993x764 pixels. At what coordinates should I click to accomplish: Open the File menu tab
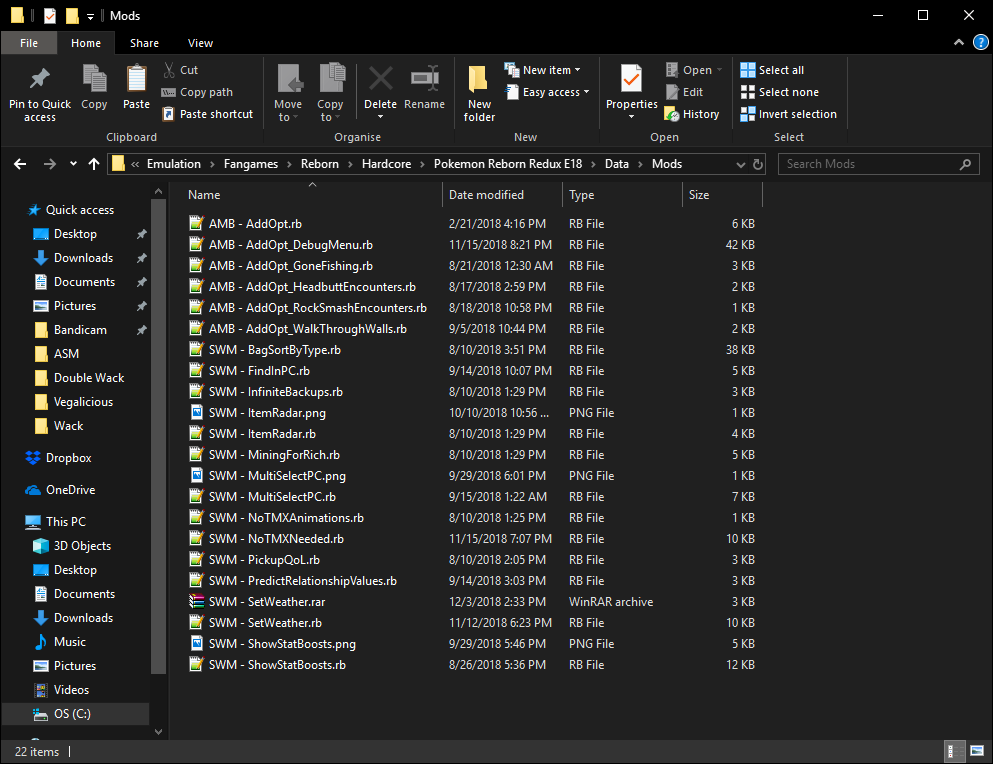29,43
